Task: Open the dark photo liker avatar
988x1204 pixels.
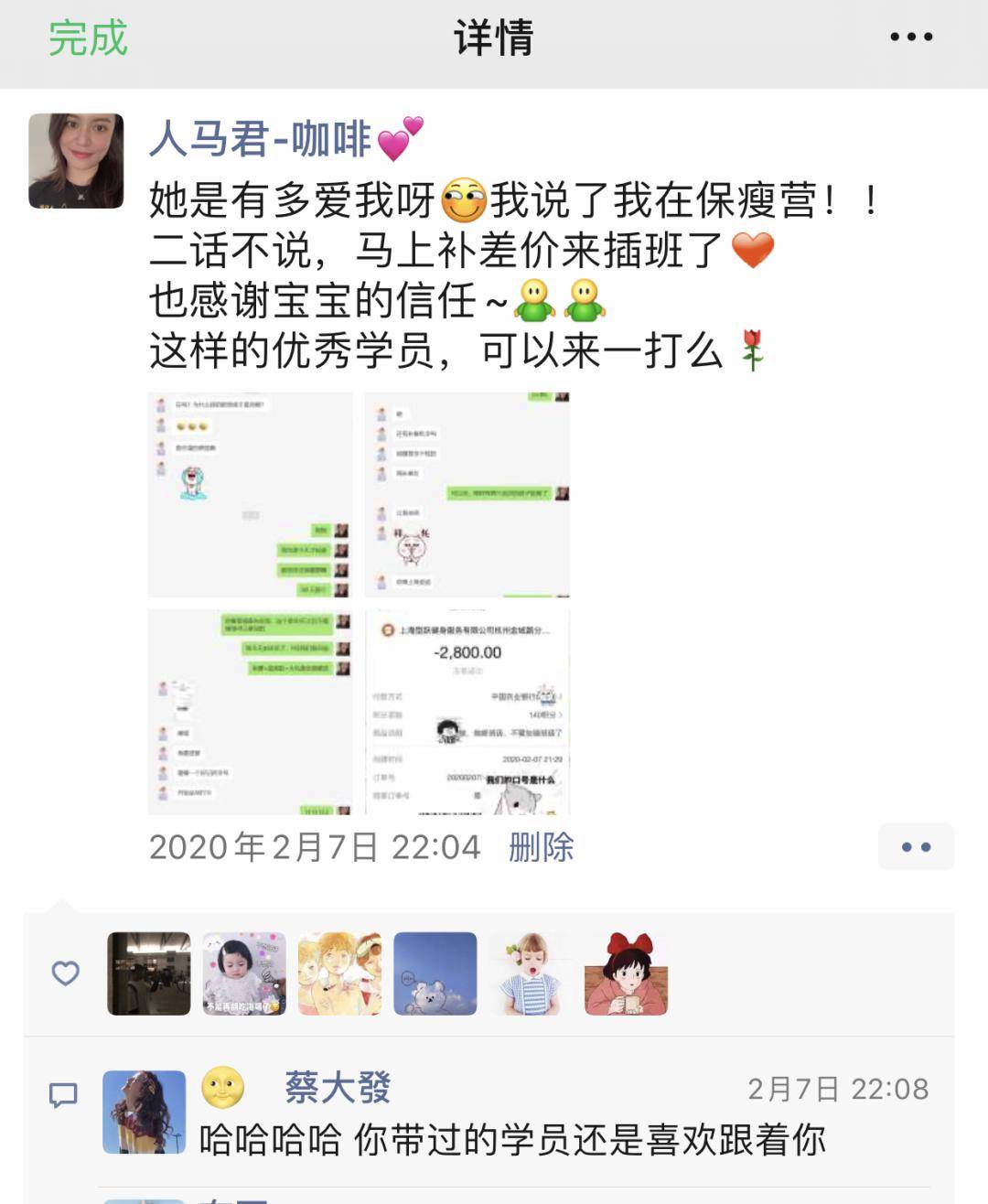Action: (149, 973)
